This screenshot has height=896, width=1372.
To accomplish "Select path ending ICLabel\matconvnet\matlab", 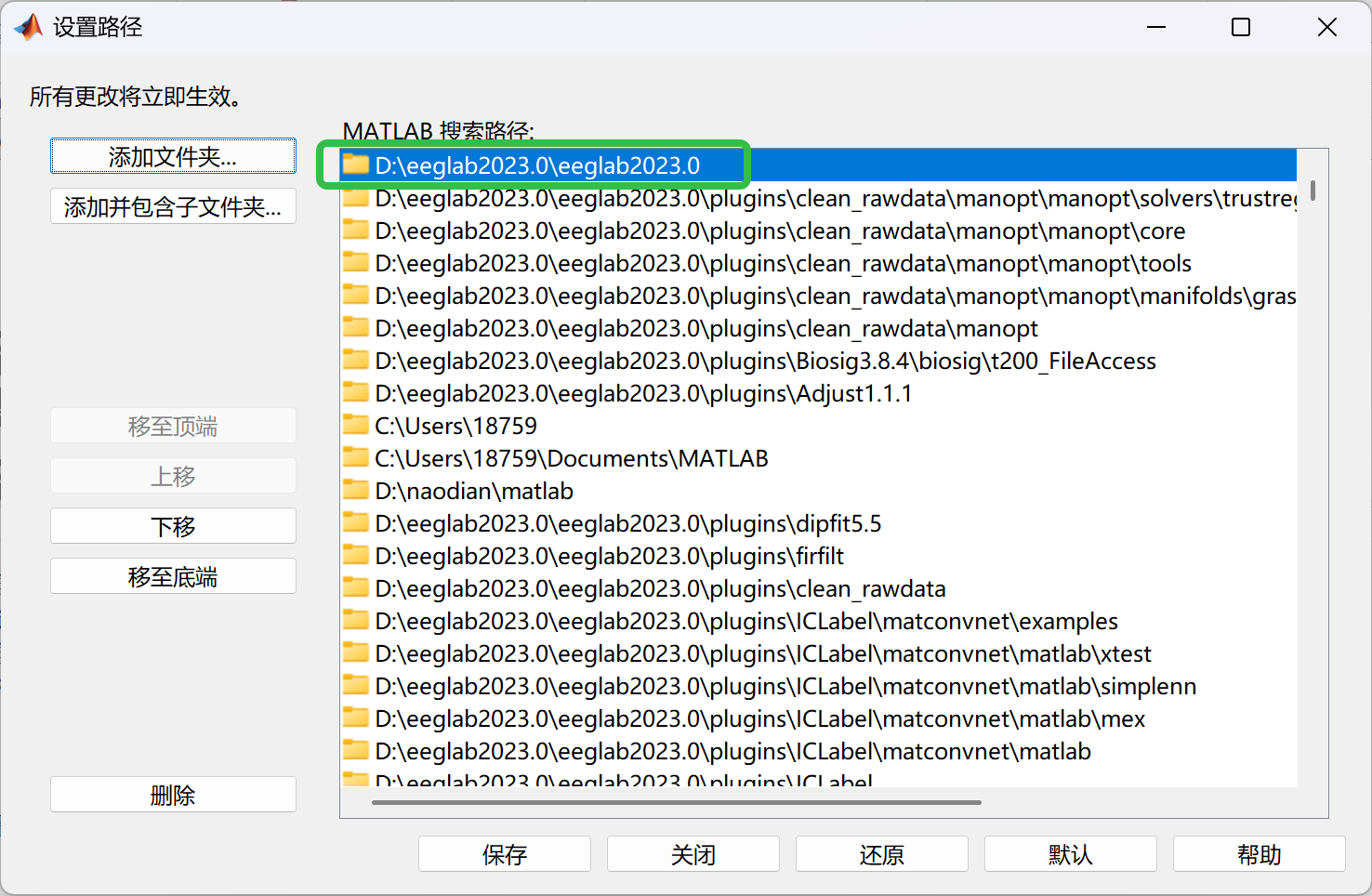I will 819,751.
